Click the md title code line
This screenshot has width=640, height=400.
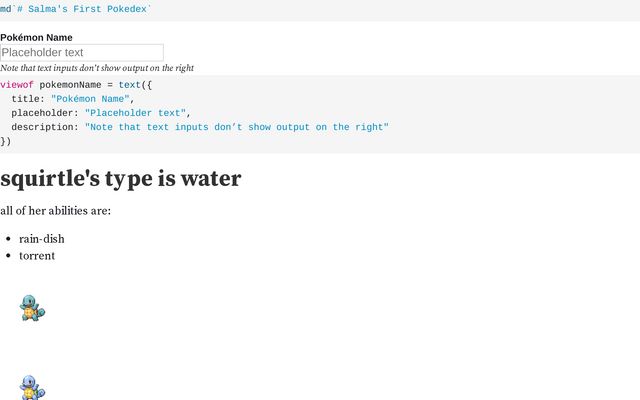76,9
